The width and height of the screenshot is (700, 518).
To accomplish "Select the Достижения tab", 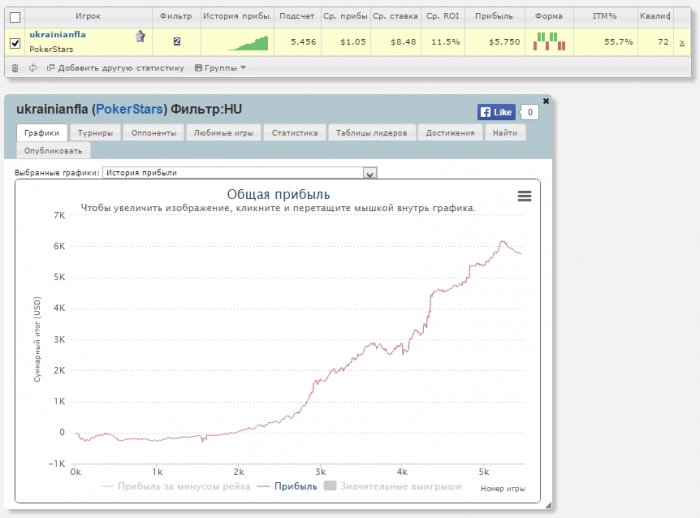I will (x=450, y=133).
